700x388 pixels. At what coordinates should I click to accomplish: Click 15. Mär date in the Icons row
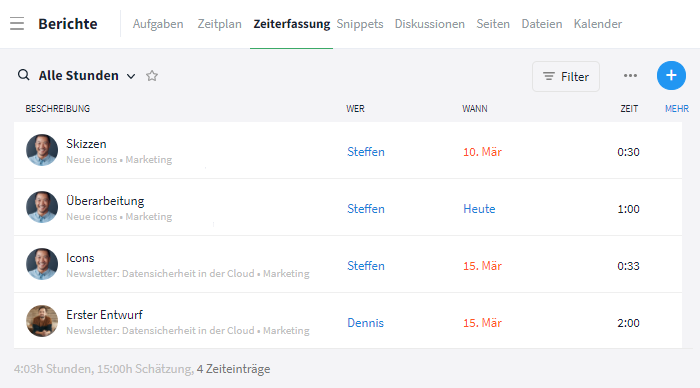point(482,266)
